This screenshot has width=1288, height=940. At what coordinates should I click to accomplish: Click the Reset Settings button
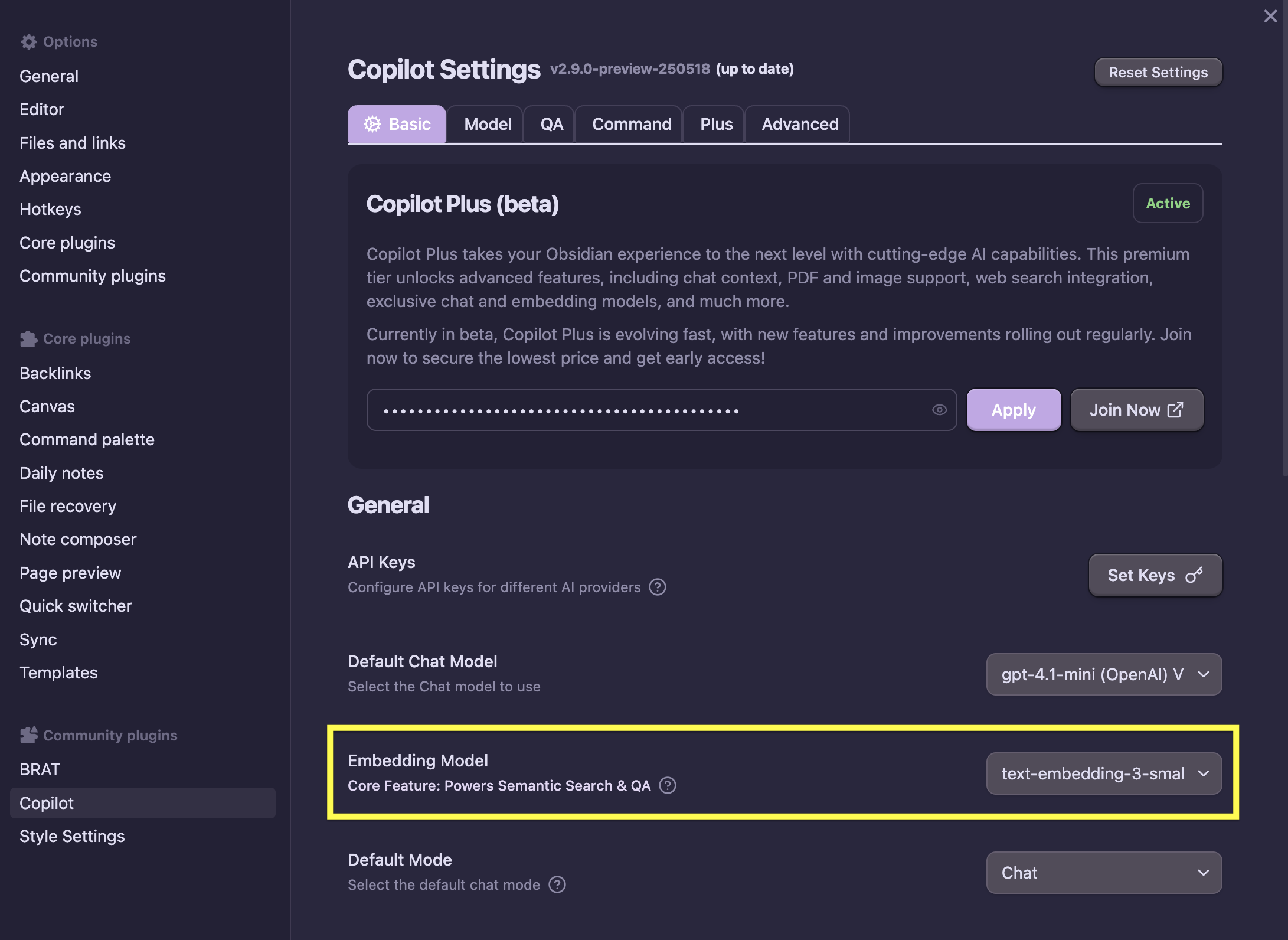pos(1158,72)
